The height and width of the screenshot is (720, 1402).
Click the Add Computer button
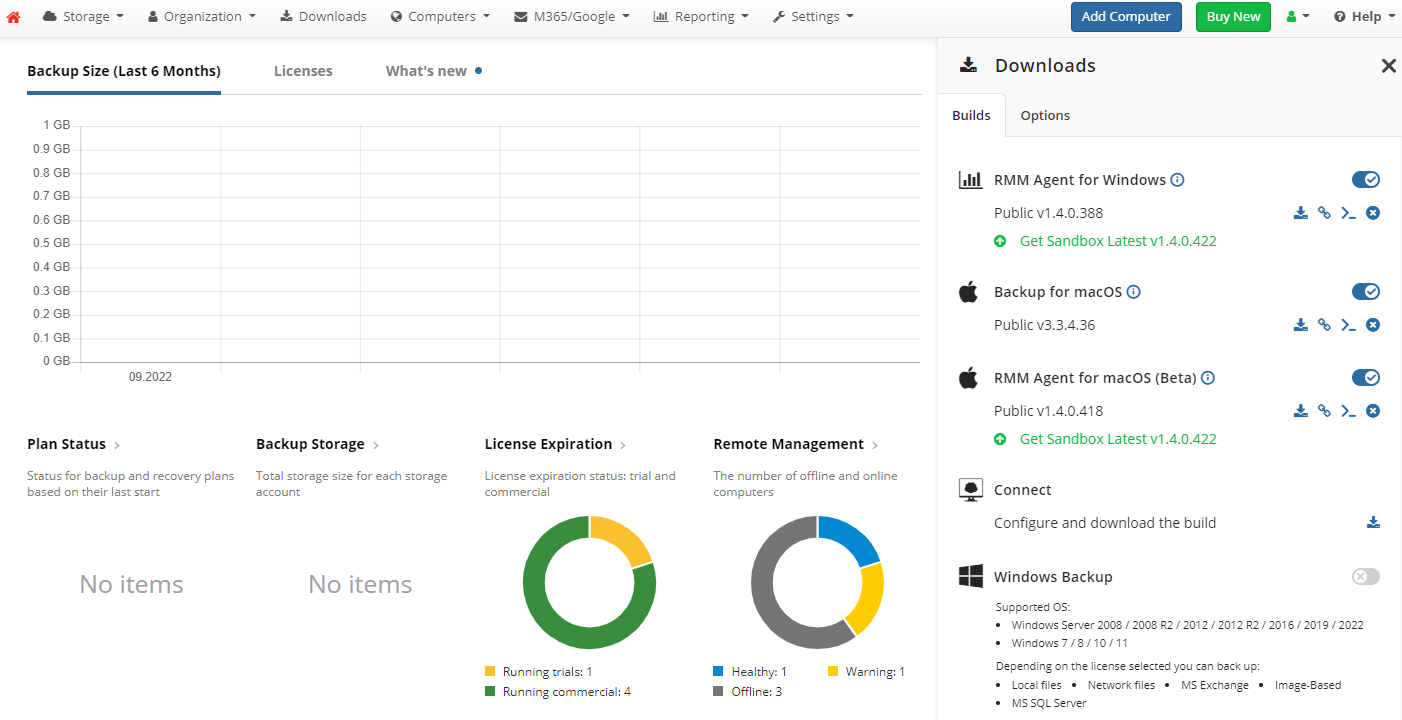click(1126, 17)
